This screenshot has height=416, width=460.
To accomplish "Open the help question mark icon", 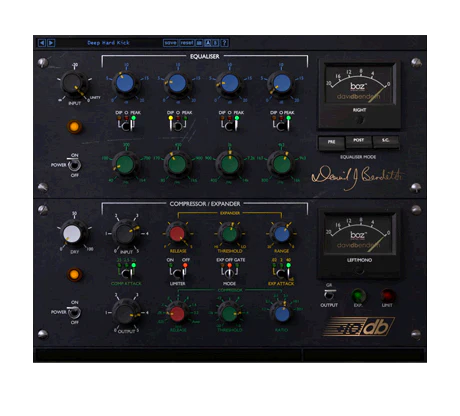I will pos(224,43).
